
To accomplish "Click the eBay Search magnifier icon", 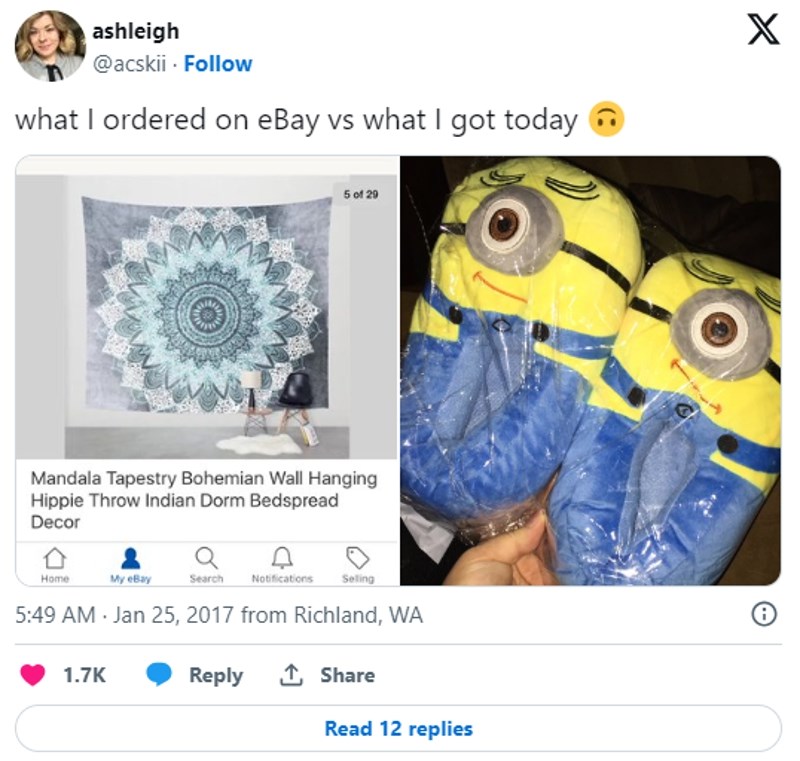I will [206, 557].
